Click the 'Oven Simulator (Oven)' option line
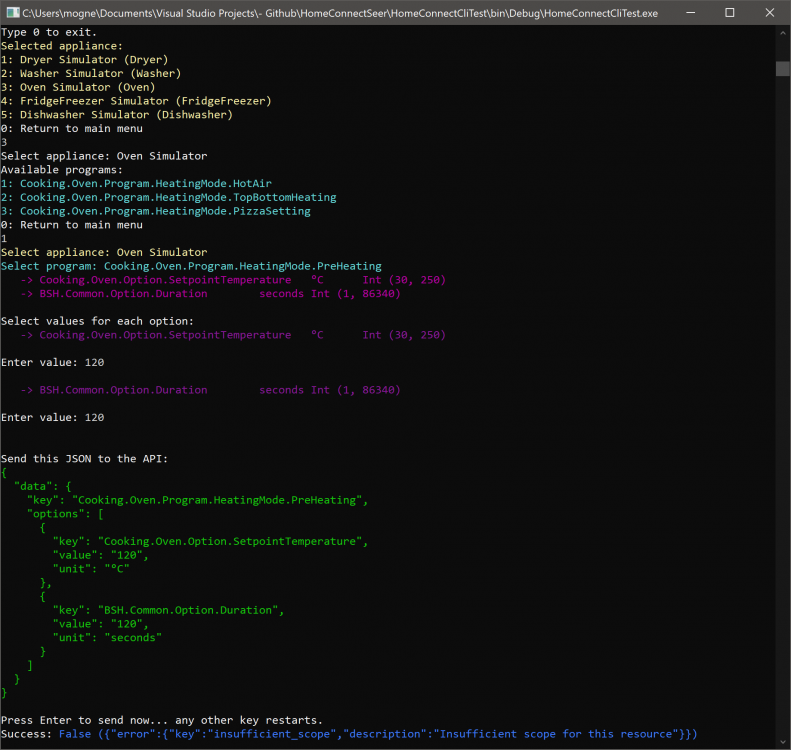 (x=78, y=87)
